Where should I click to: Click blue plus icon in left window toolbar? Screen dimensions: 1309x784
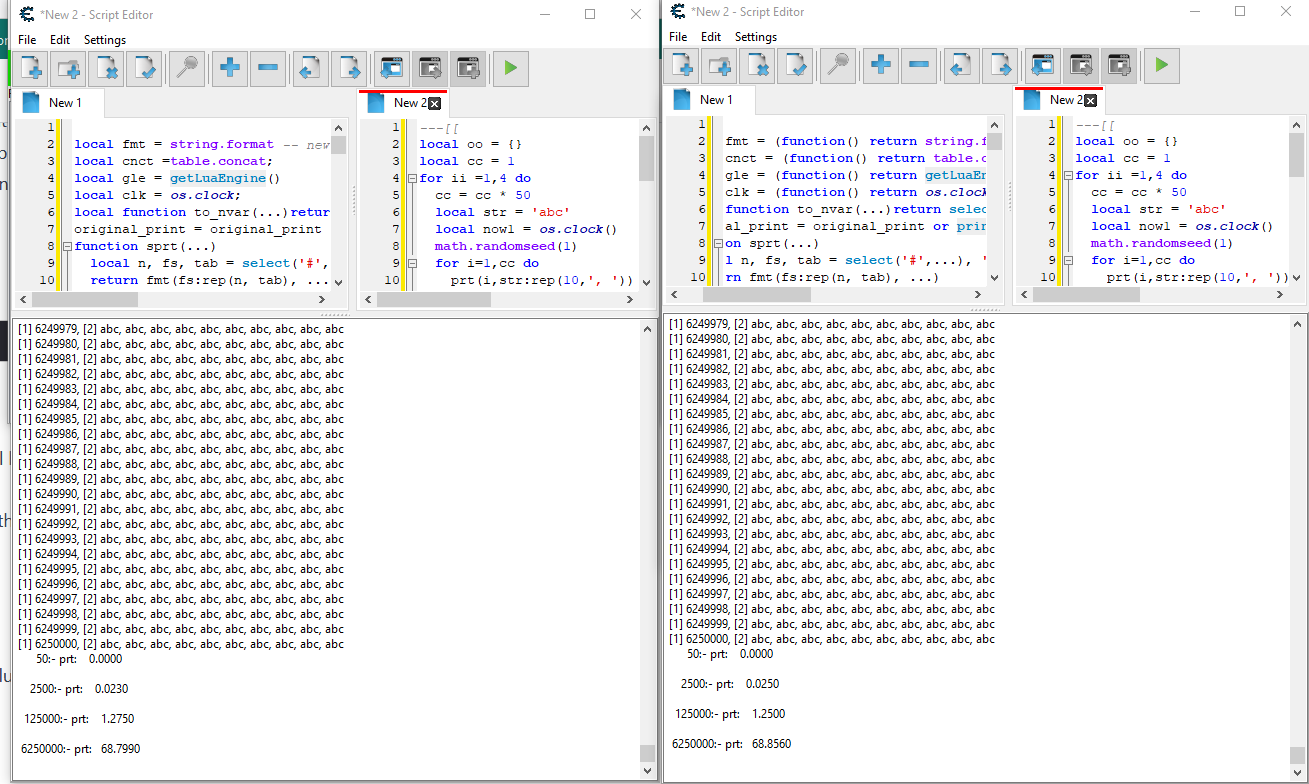(230, 68)
